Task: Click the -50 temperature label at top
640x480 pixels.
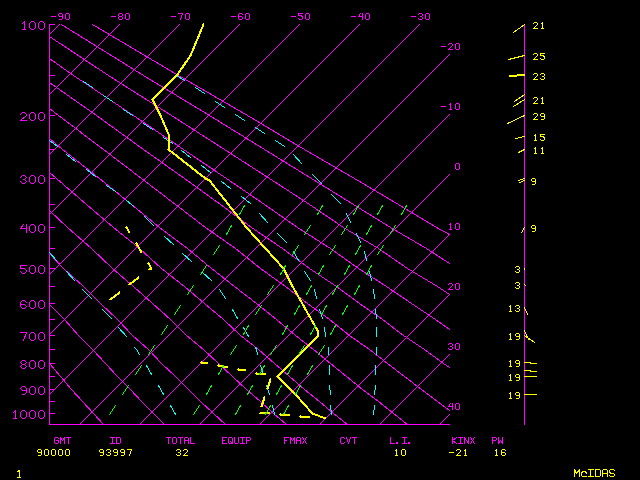Action: pos(300,17)
